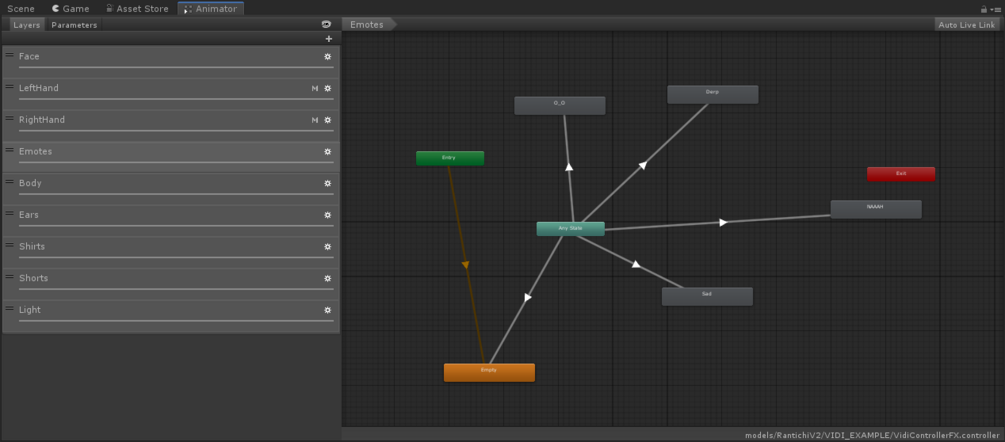Switch to the Parameters tab
The height and width of the screenshot is (442, 1005).
point(74,25)
